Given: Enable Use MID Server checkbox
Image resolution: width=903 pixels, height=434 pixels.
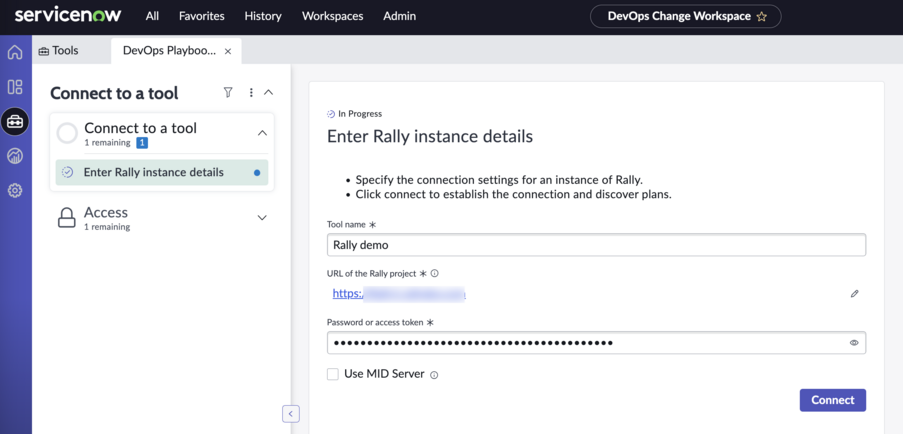Looking at the screenshot, I should (333, 374).
